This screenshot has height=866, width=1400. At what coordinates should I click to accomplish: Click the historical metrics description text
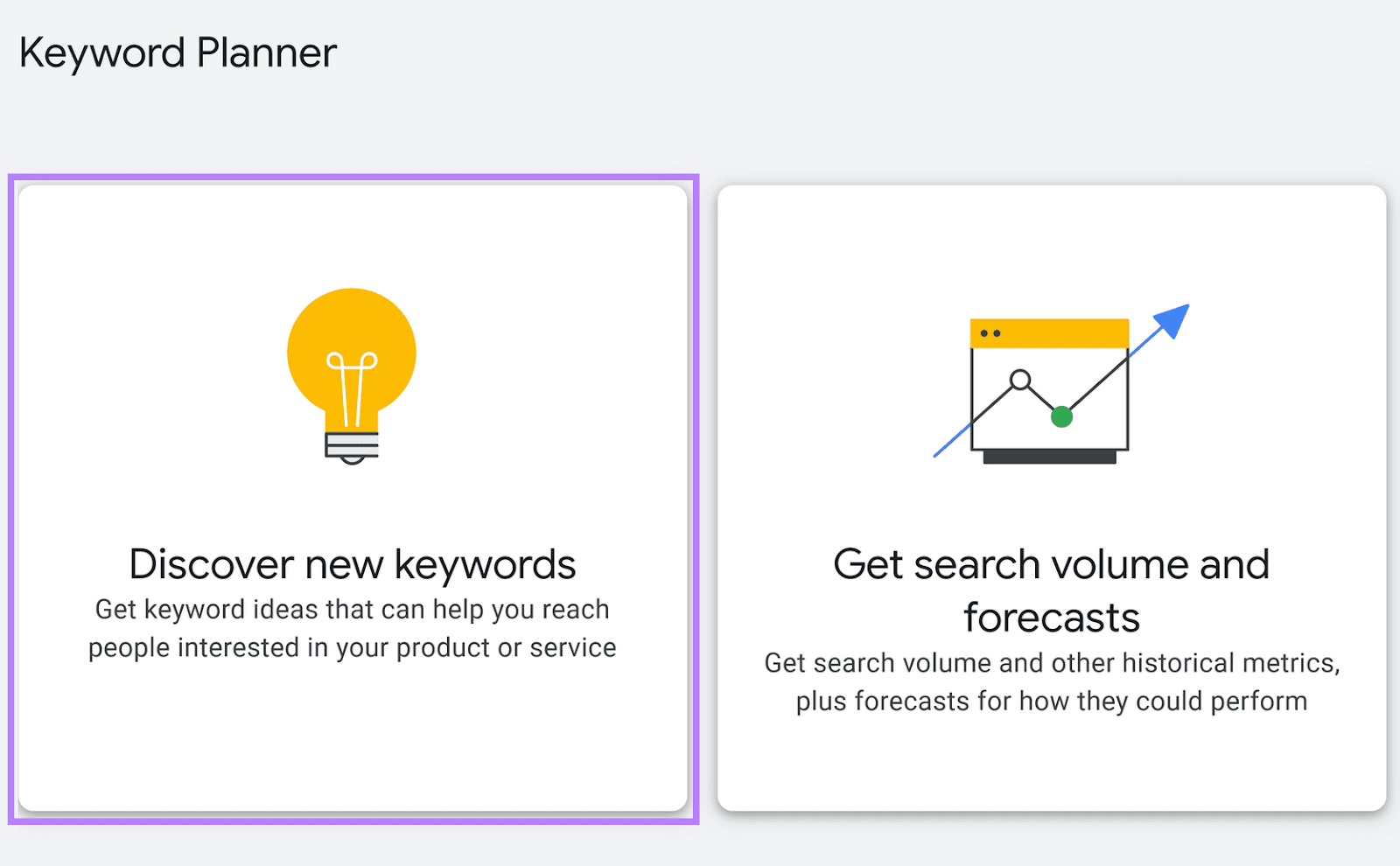1050,681
